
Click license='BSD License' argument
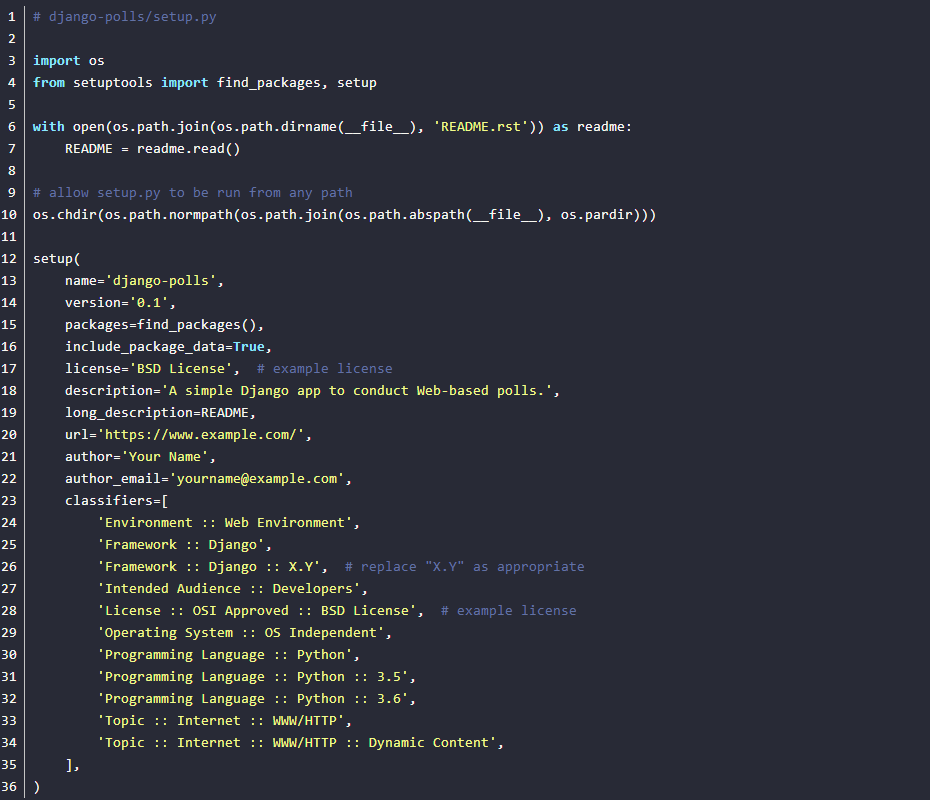[152, 368]
